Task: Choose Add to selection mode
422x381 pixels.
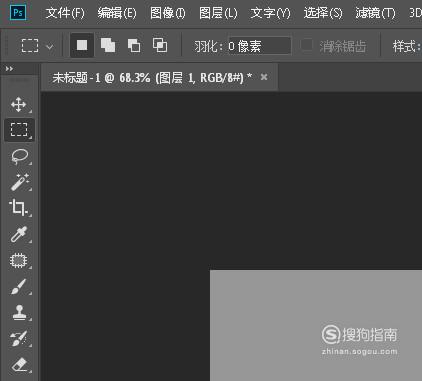Action: pos(108,45)
